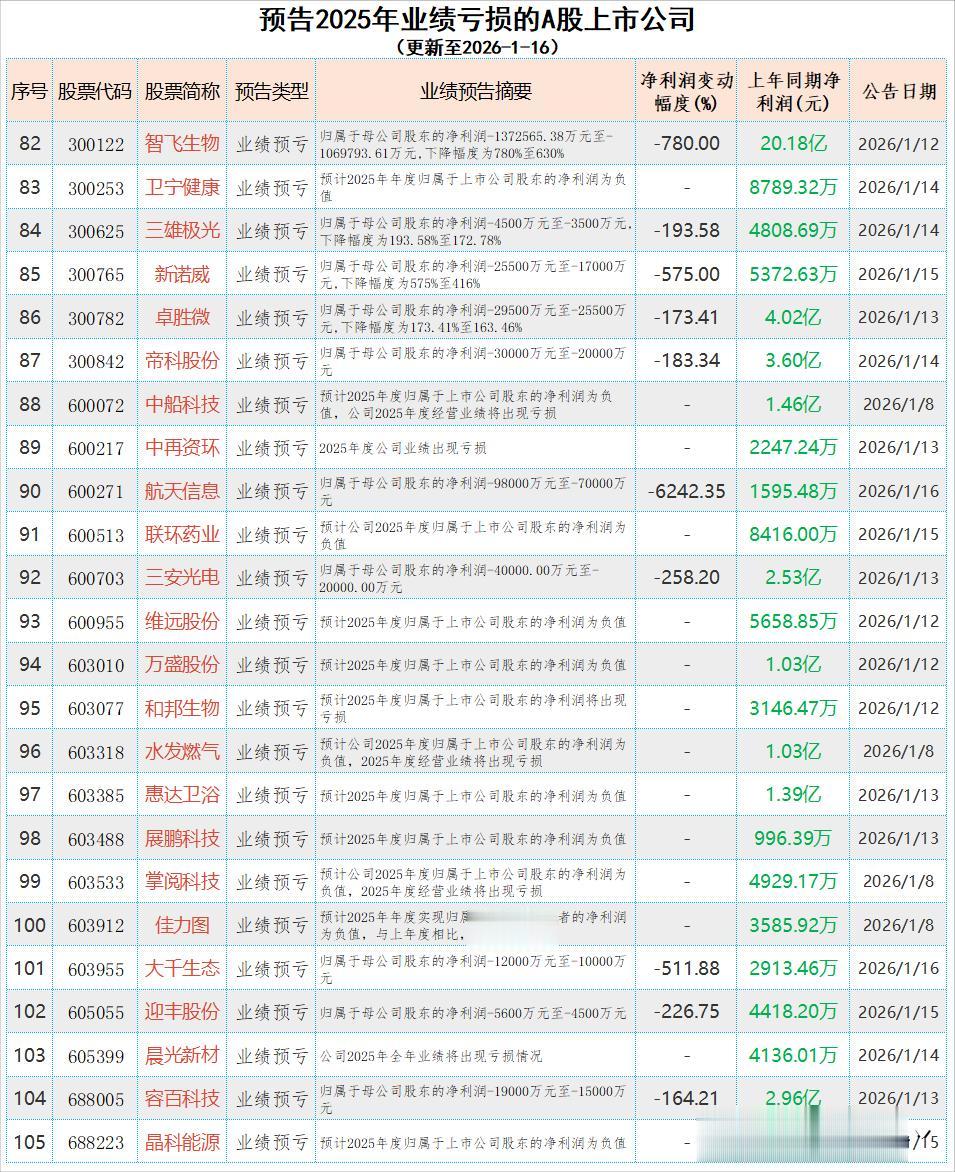The height and width of the screenshot is (1172, 955).
Task: Select stock name 新诺威
Action: click(182, 274)
